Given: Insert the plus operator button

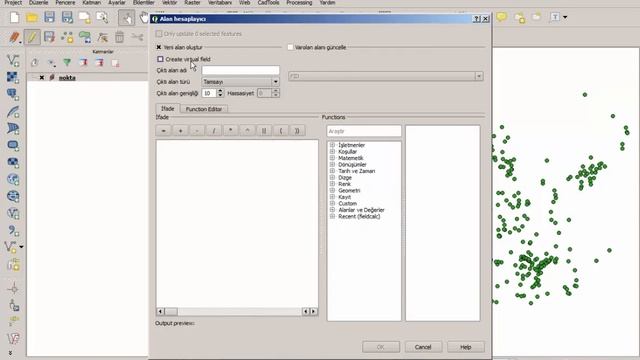Looking at the screenshot, I should (180, 131).
